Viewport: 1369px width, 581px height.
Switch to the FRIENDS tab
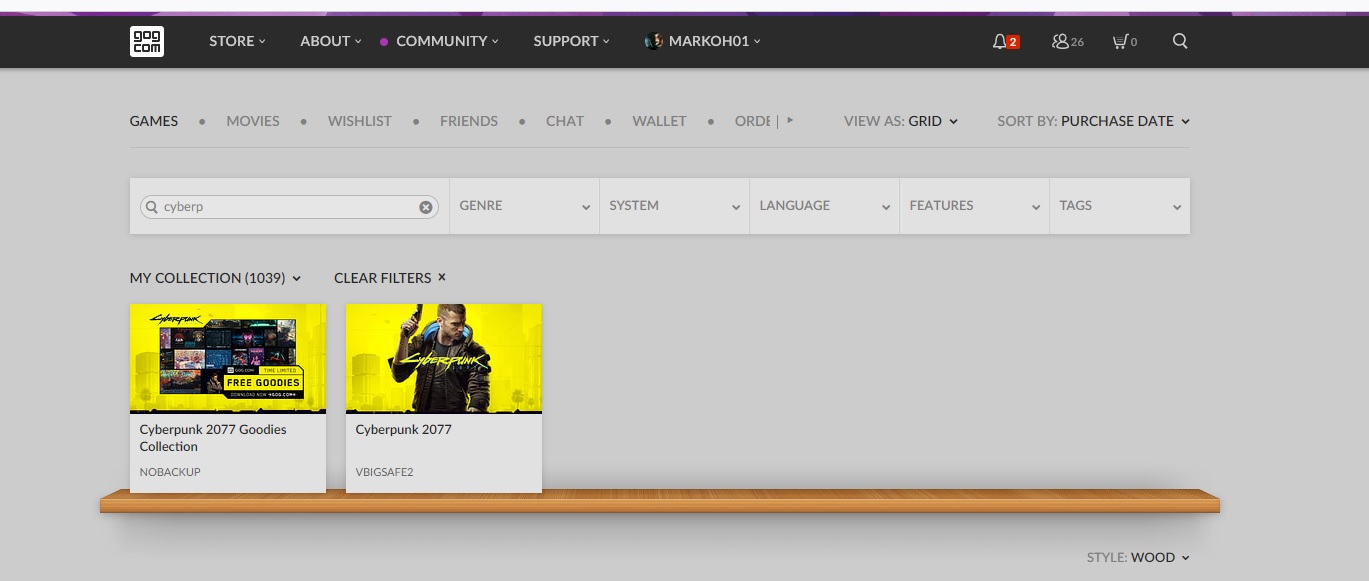coord(469,121)
